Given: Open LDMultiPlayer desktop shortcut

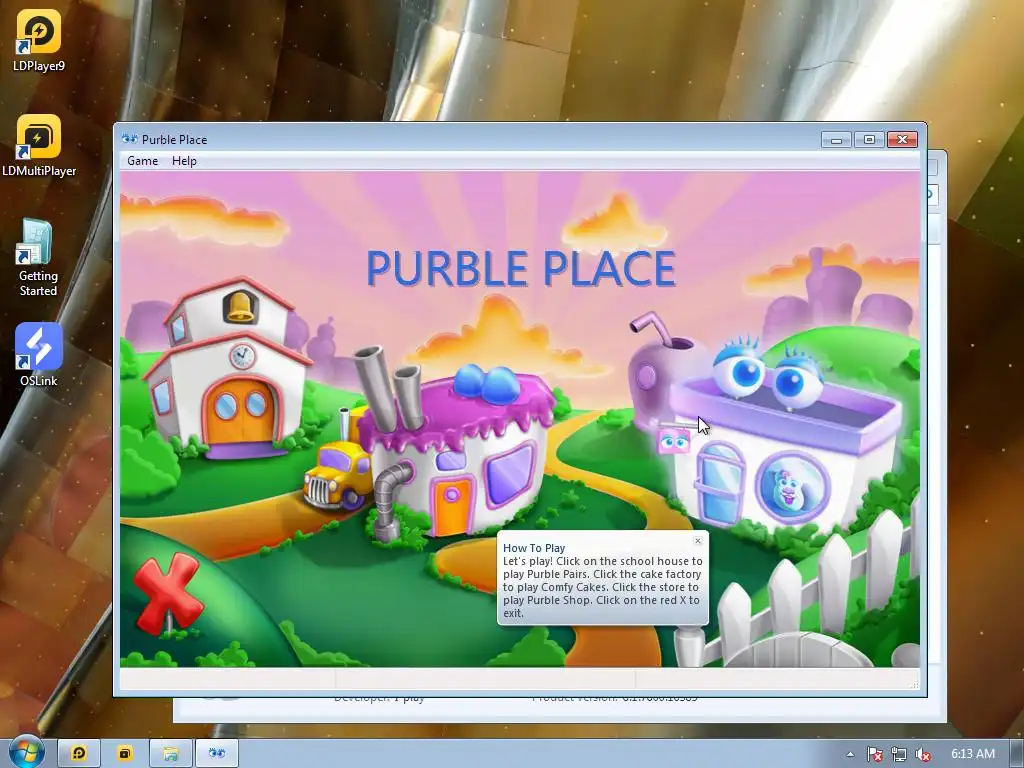Looking at the screenshot, I should click(39, 146).
